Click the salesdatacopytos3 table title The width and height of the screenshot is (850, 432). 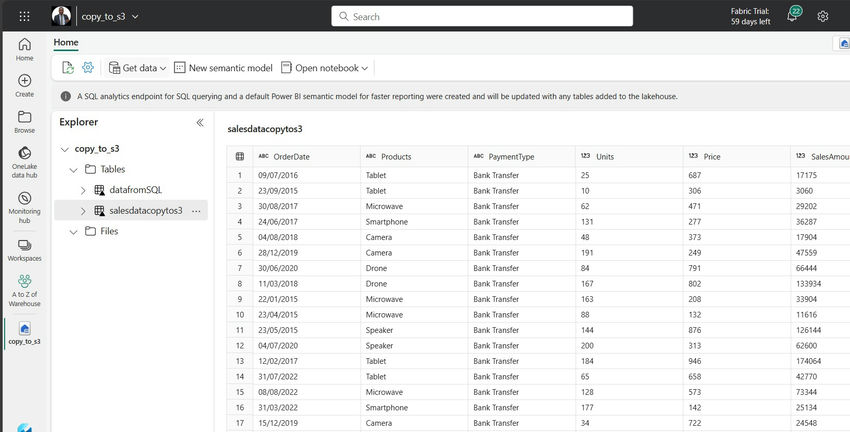[265, 129]
